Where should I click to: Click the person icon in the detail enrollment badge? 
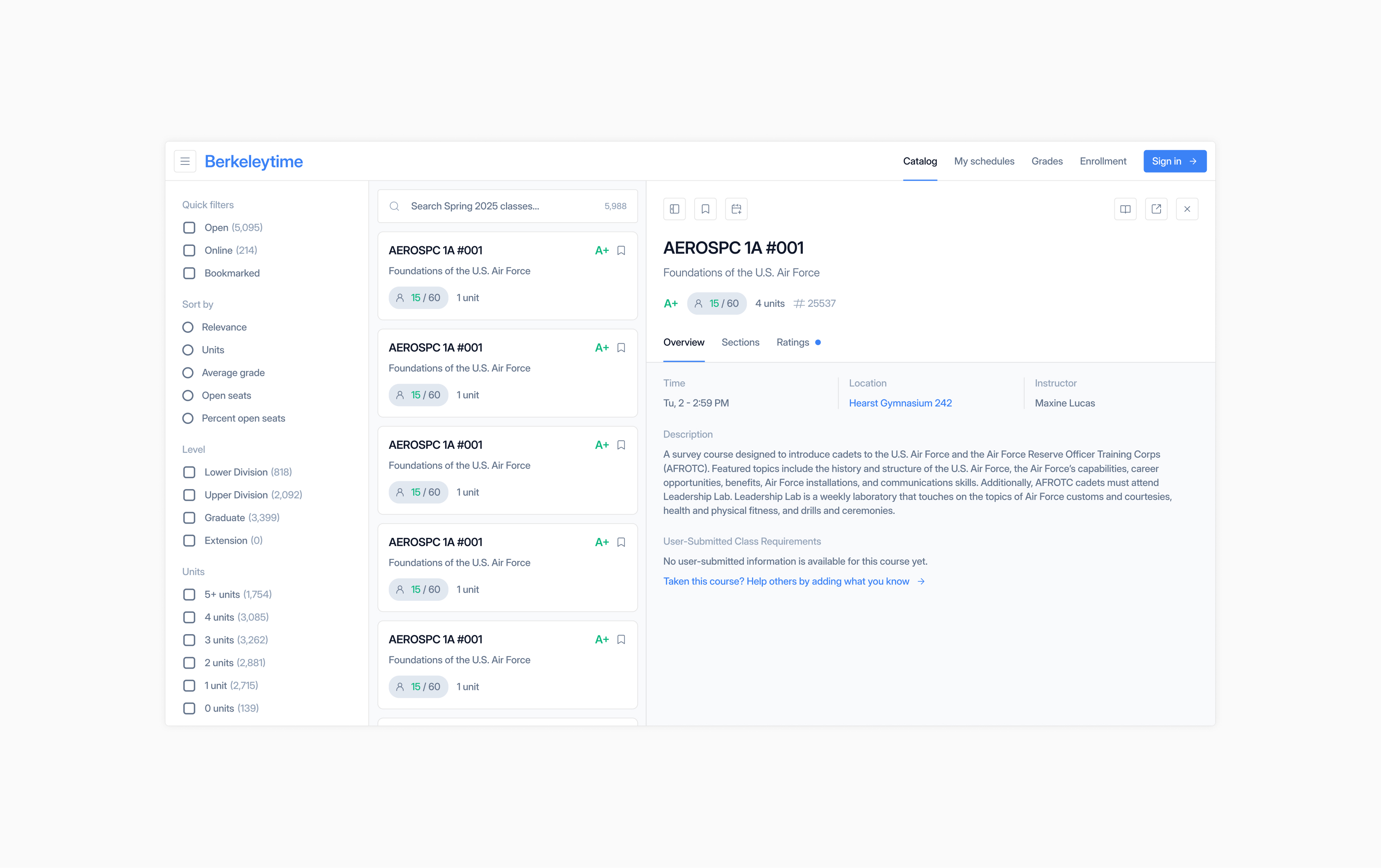click(x=698, y=303)
